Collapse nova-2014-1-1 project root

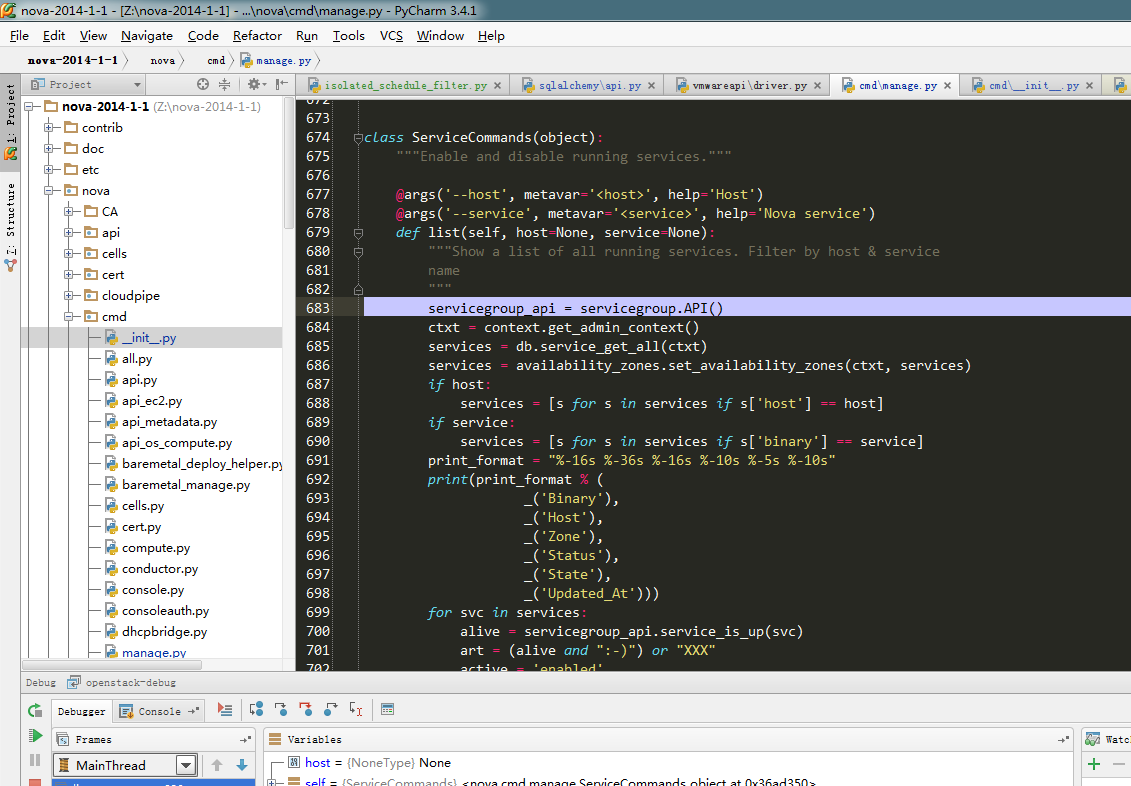30,107
